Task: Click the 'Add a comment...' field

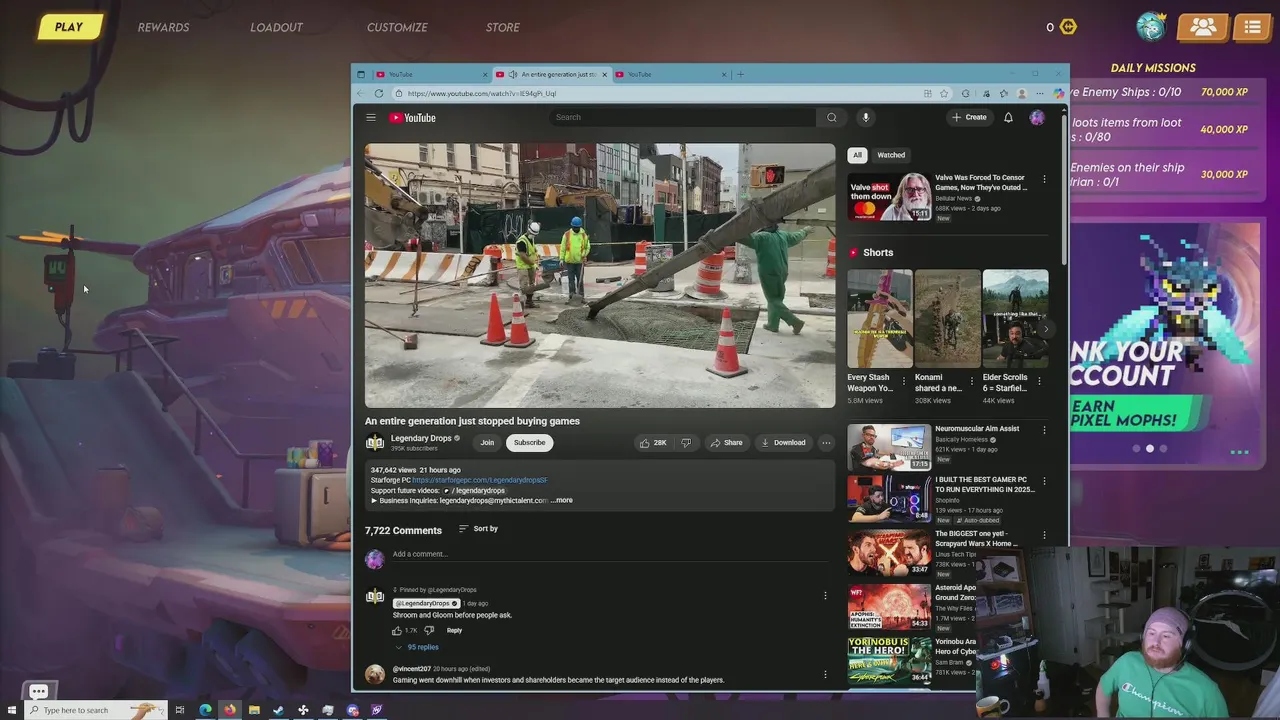Action: (x=610, y=554)
